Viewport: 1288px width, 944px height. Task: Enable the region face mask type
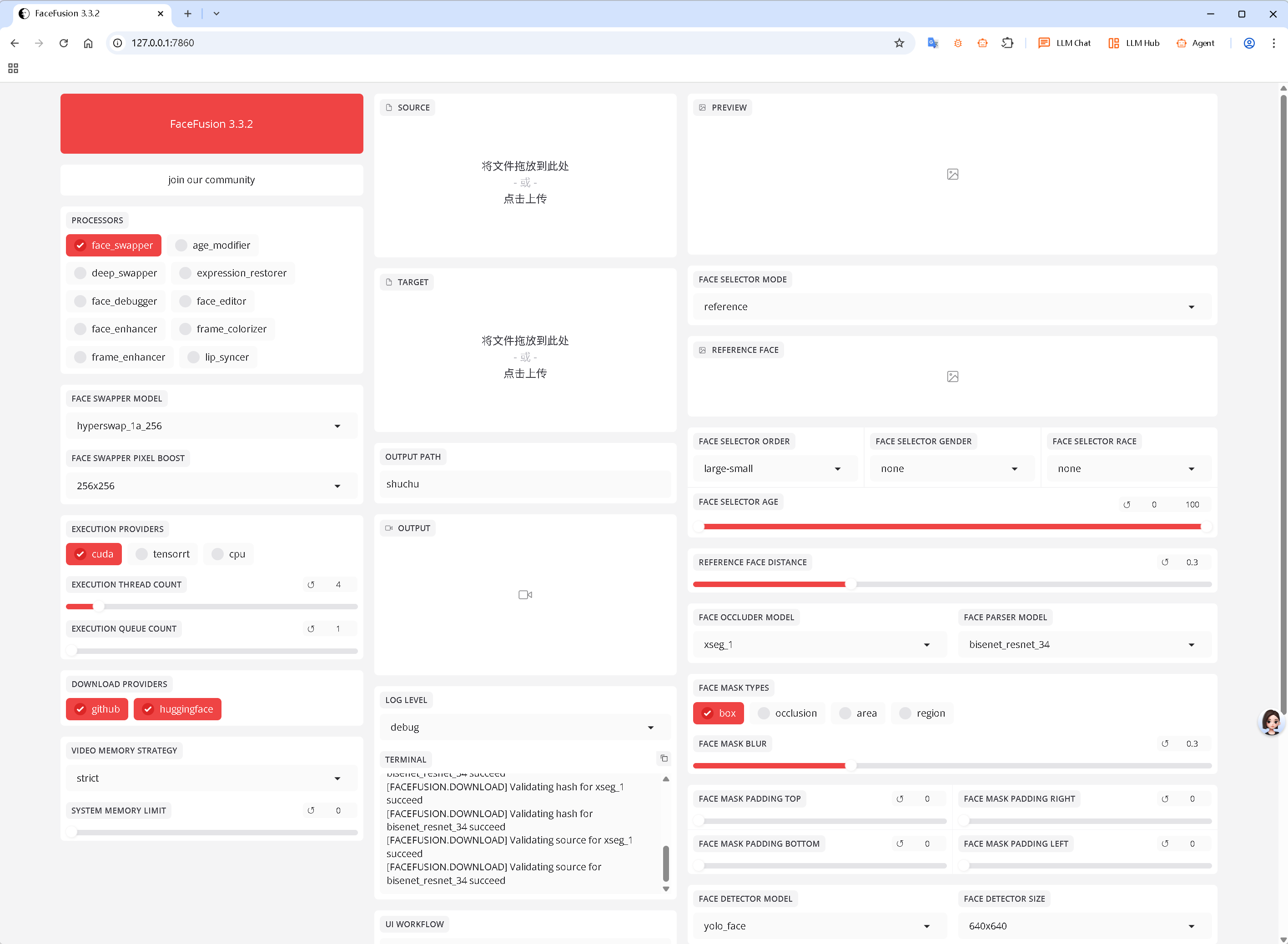coord(922,713)
